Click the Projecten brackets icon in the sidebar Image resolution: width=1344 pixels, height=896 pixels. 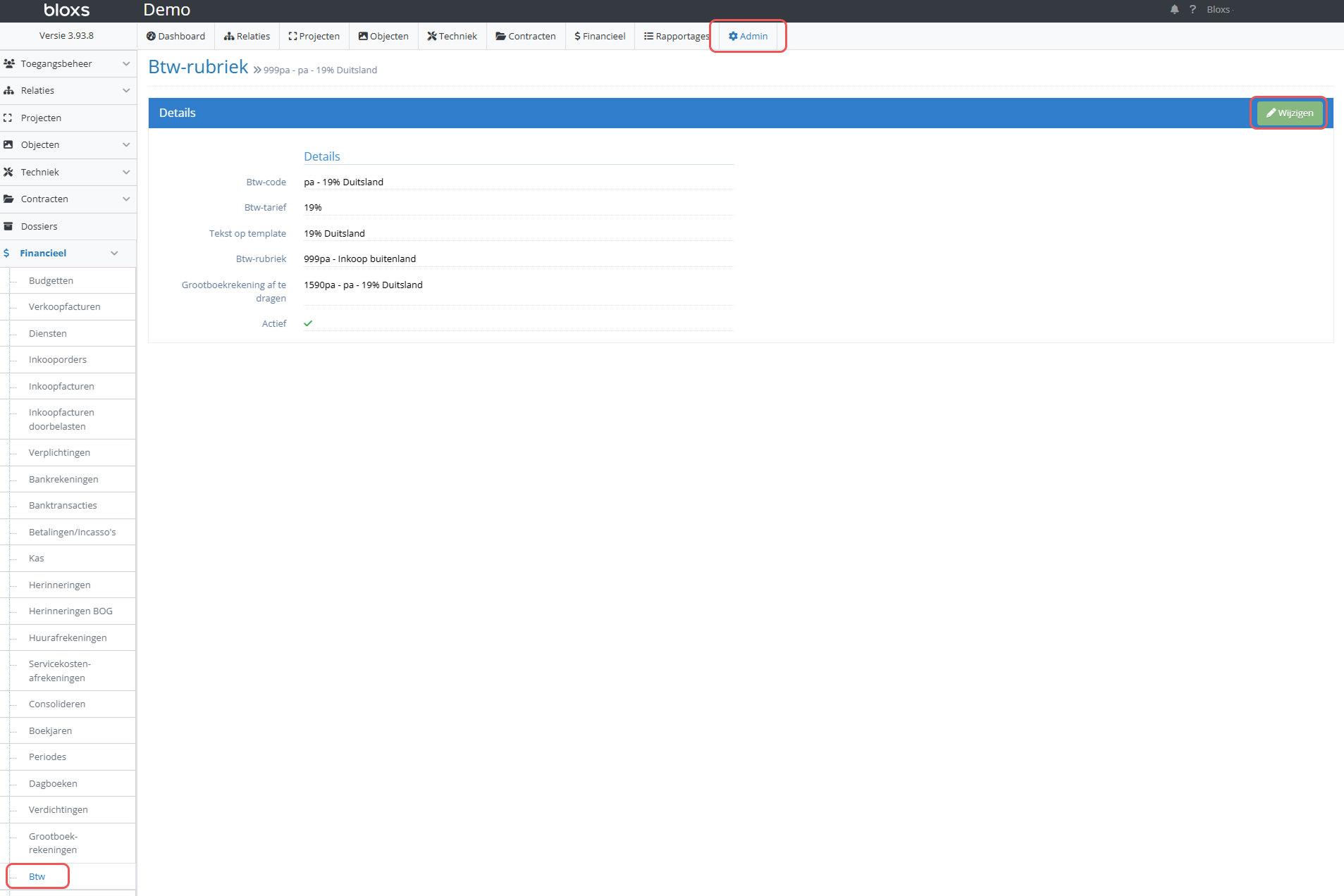(8, 118)
